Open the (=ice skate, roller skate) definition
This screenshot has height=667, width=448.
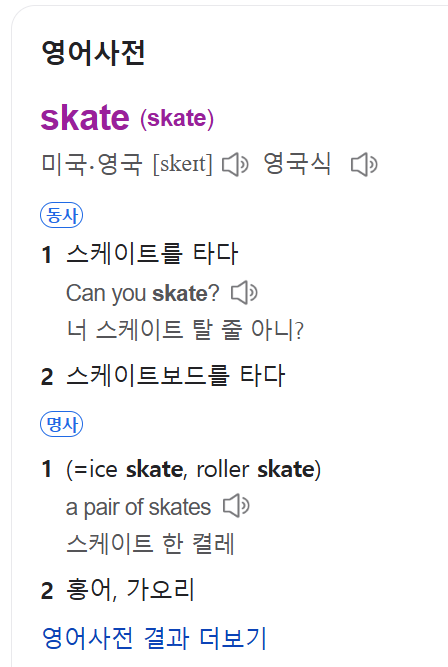pyautogui.click(x=194, y=470)
